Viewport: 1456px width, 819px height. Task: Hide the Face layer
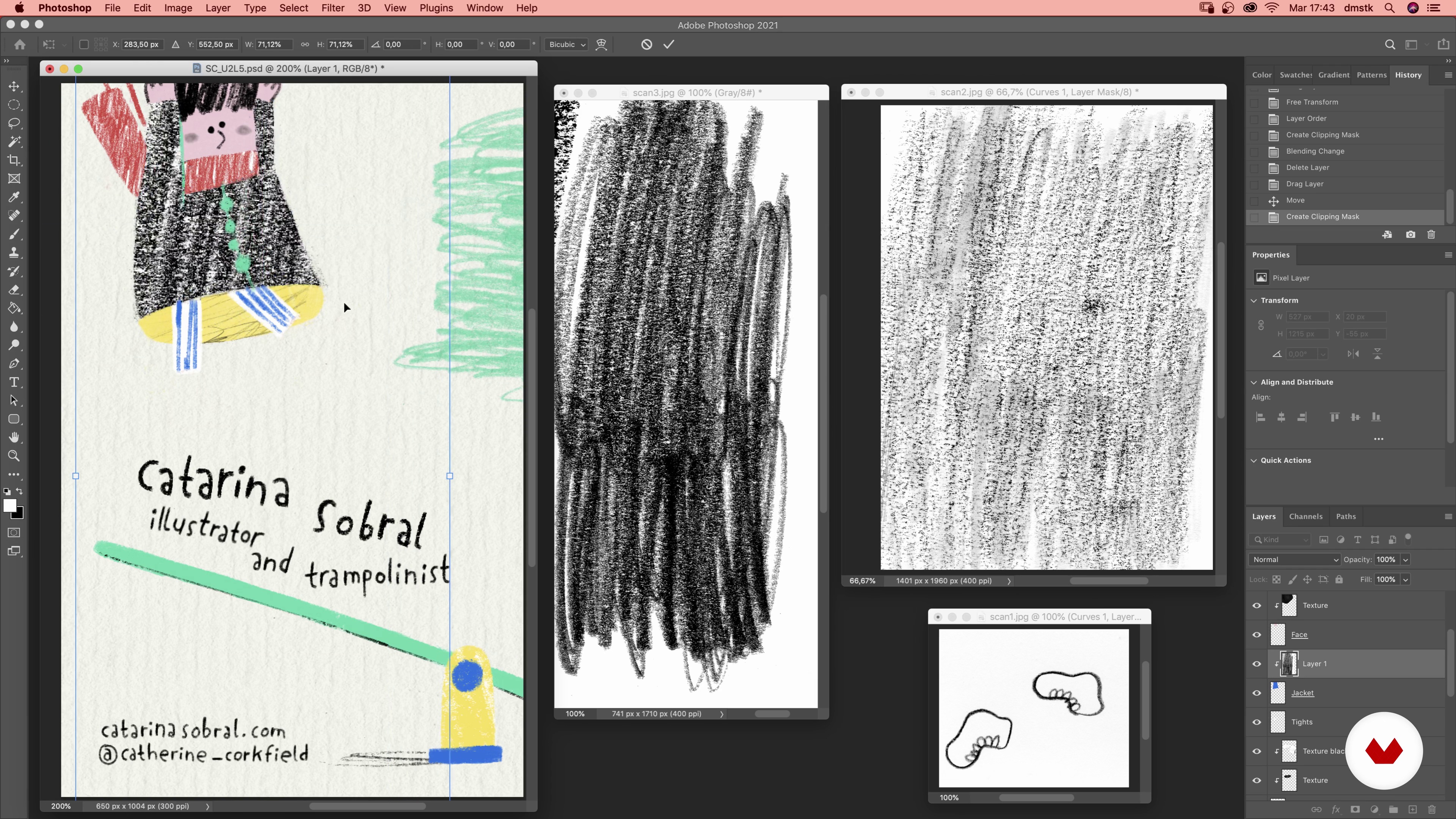(x=1257, y=635)
